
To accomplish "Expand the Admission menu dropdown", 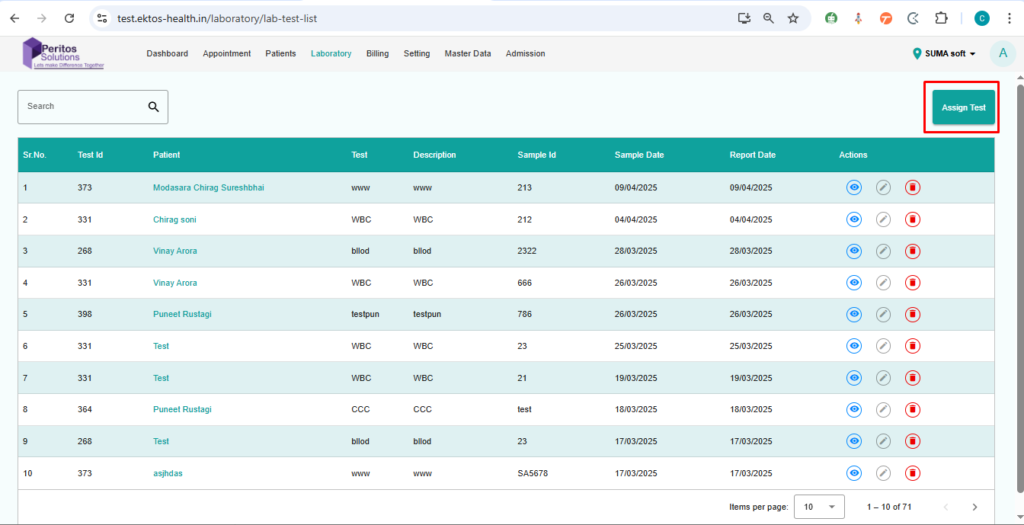I will (525, 54).
